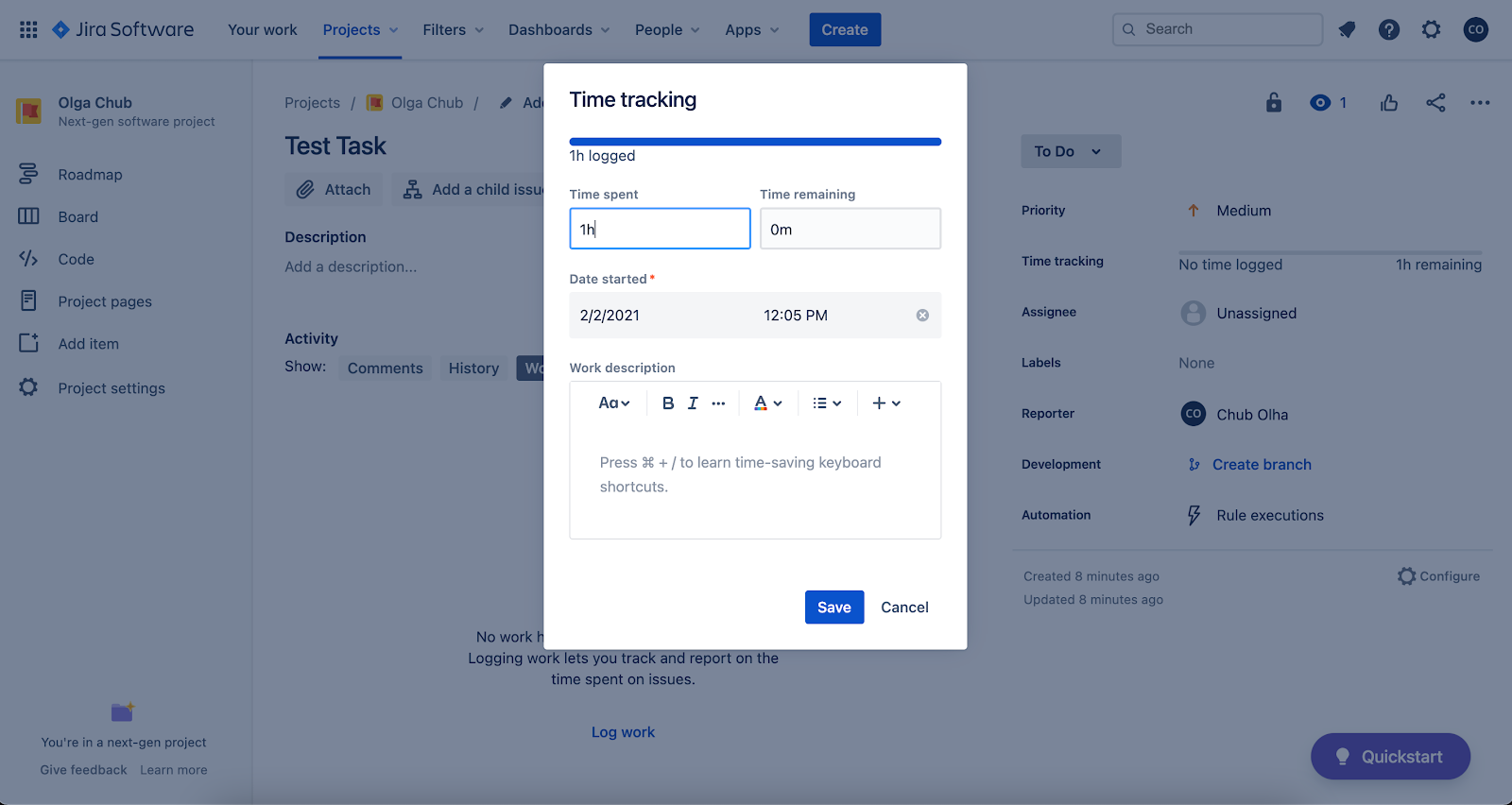This screenshot has height=805, width=1512.
Task: Click the thumbs up vote icon
Action: pos(1388,103)
